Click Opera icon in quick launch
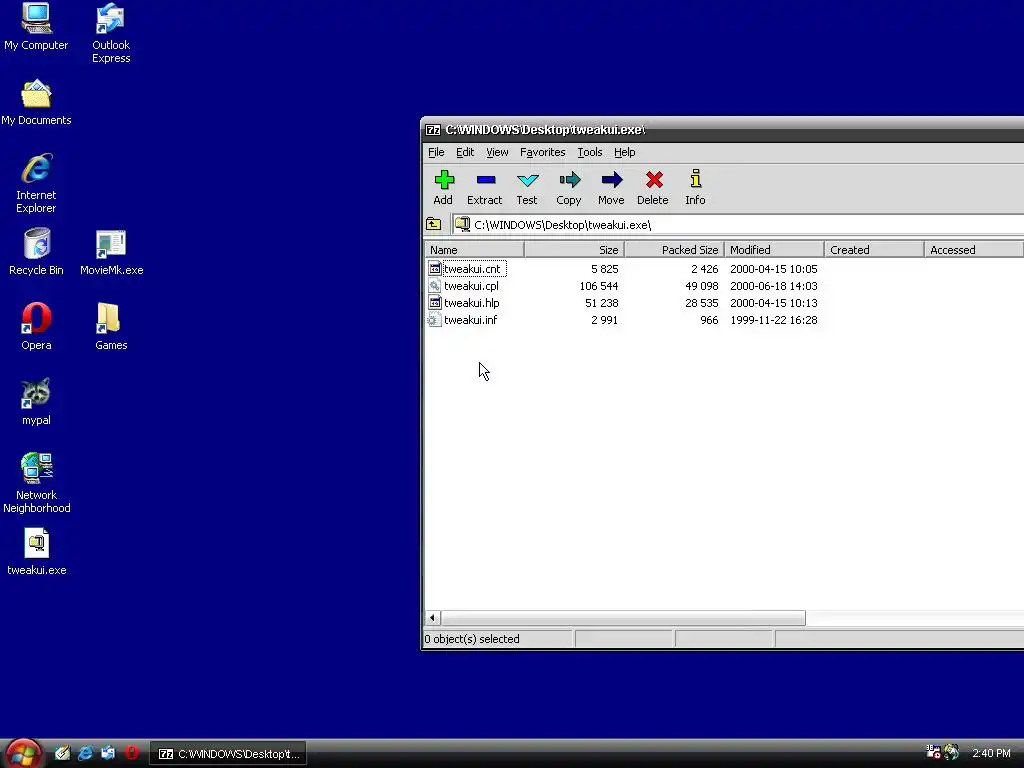The width and height of the screenshot is (1024, 768). click(132, 753)
